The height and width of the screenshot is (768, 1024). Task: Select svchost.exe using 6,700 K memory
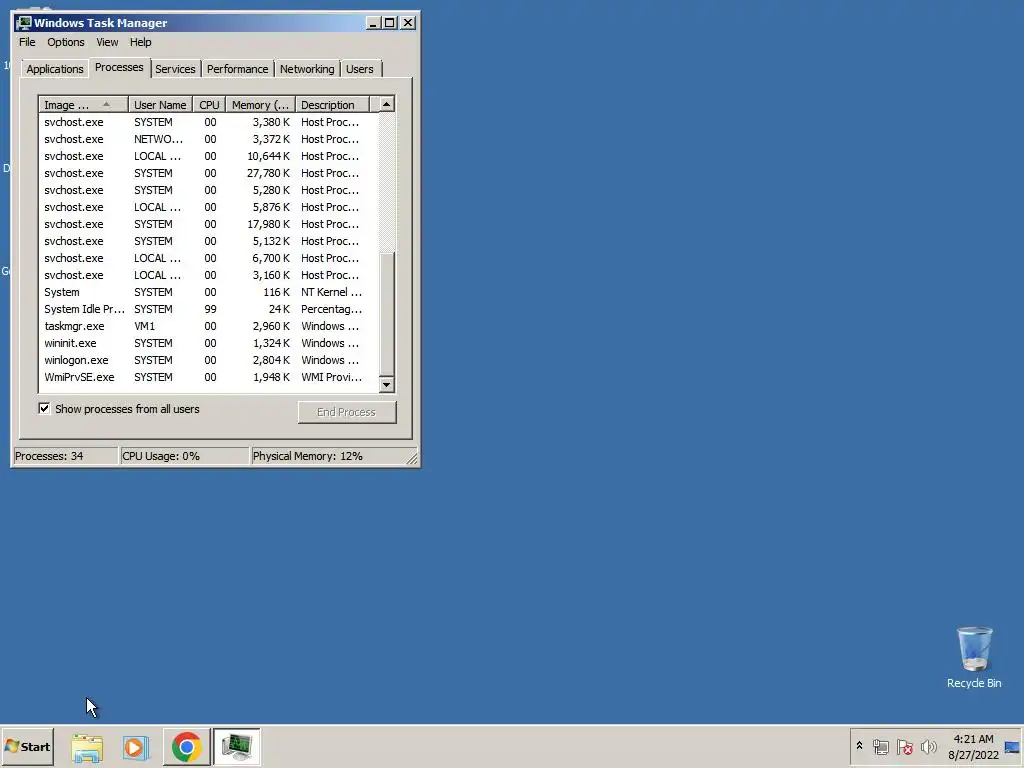tap(208, 258)
